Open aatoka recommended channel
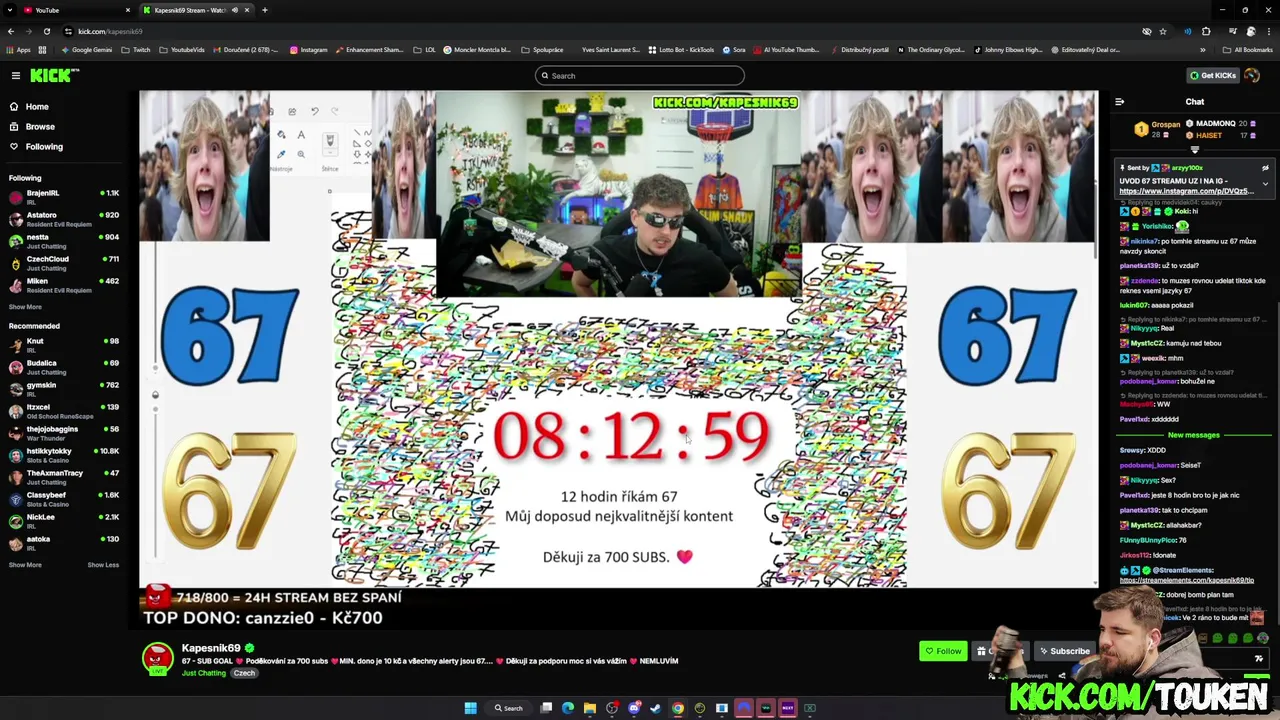The height and width of the screenshot is (720, 1280). pyautogui.click(x=64, y=543)
